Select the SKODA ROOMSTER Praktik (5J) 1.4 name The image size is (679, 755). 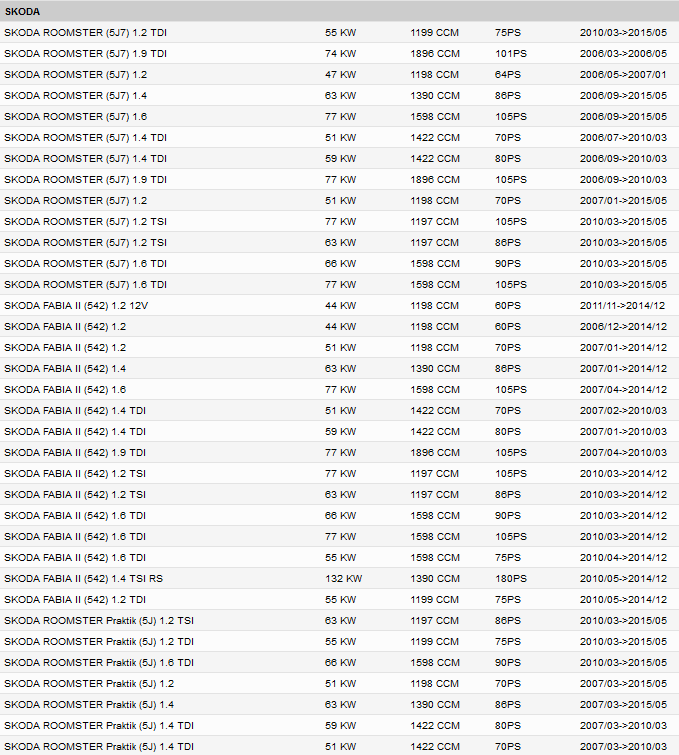(x=89, y=705)
